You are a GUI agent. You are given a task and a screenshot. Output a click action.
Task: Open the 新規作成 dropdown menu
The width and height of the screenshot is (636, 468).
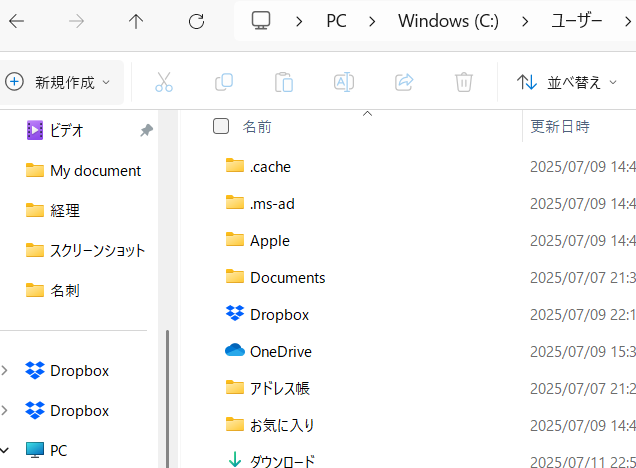click(x=60, y=82)
